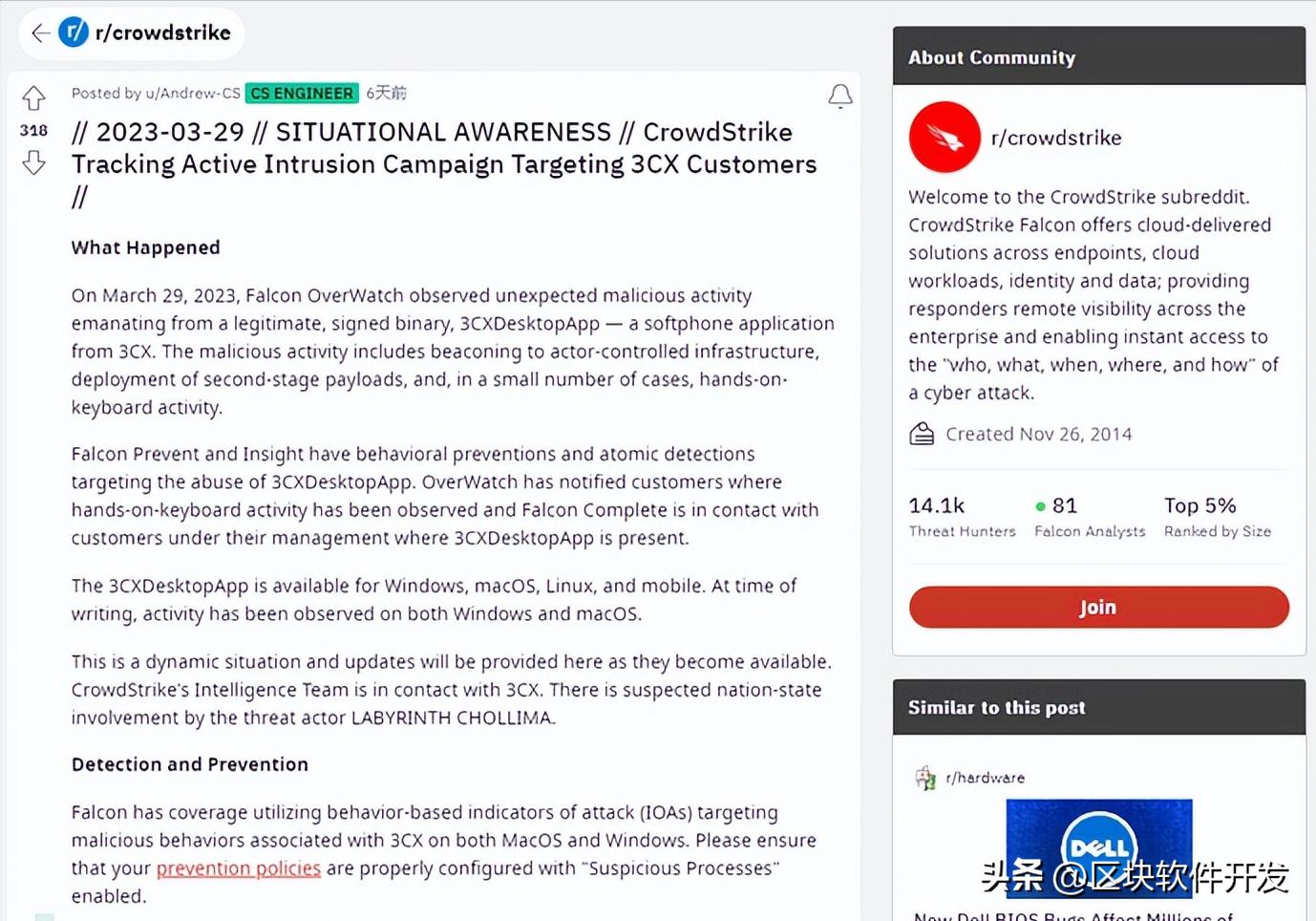Downvote the post using the down arrow
The width and height of the screenshot is (1316, 921).
[33, 163]
